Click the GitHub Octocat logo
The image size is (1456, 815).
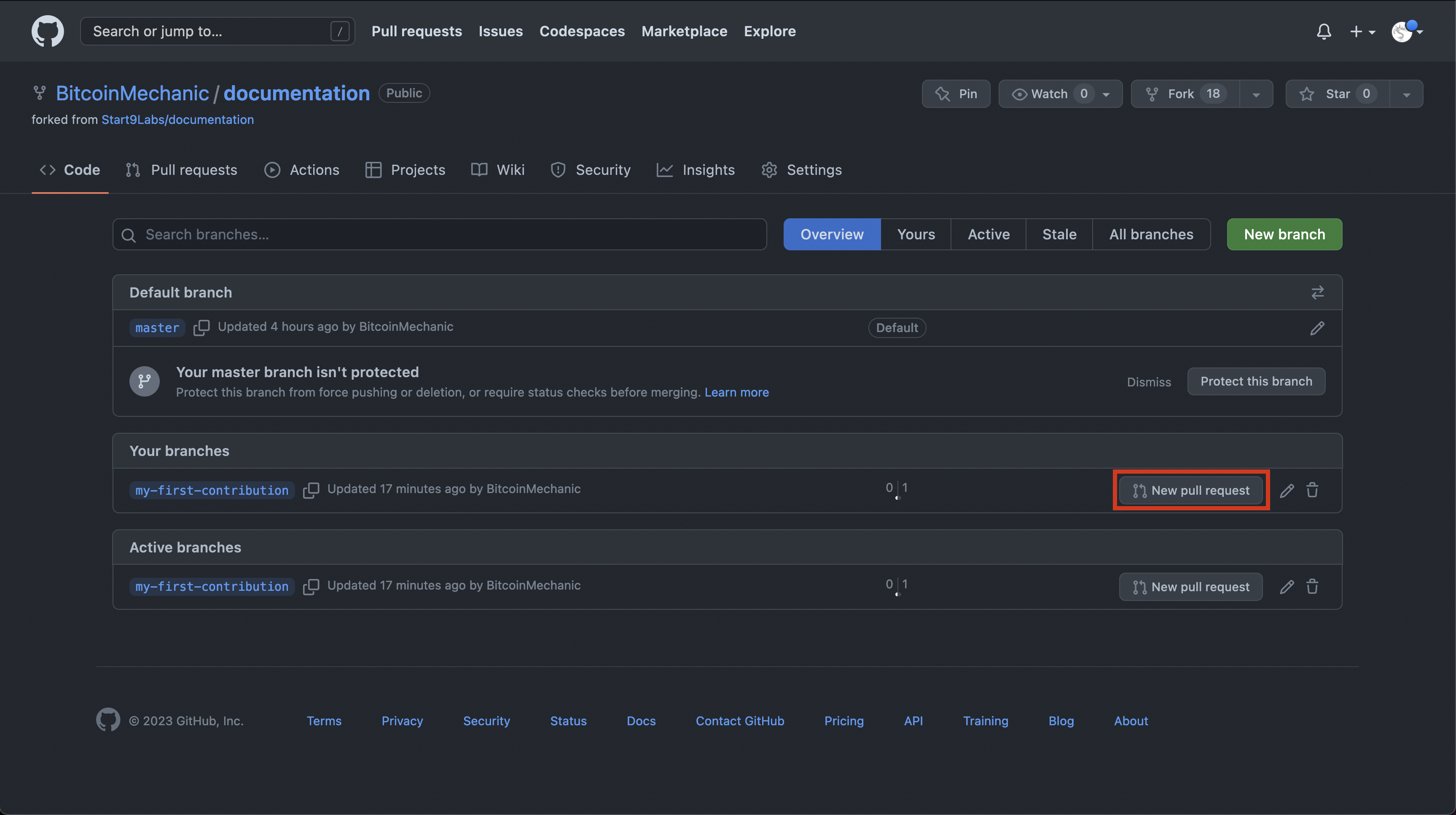tap(48, 31)
